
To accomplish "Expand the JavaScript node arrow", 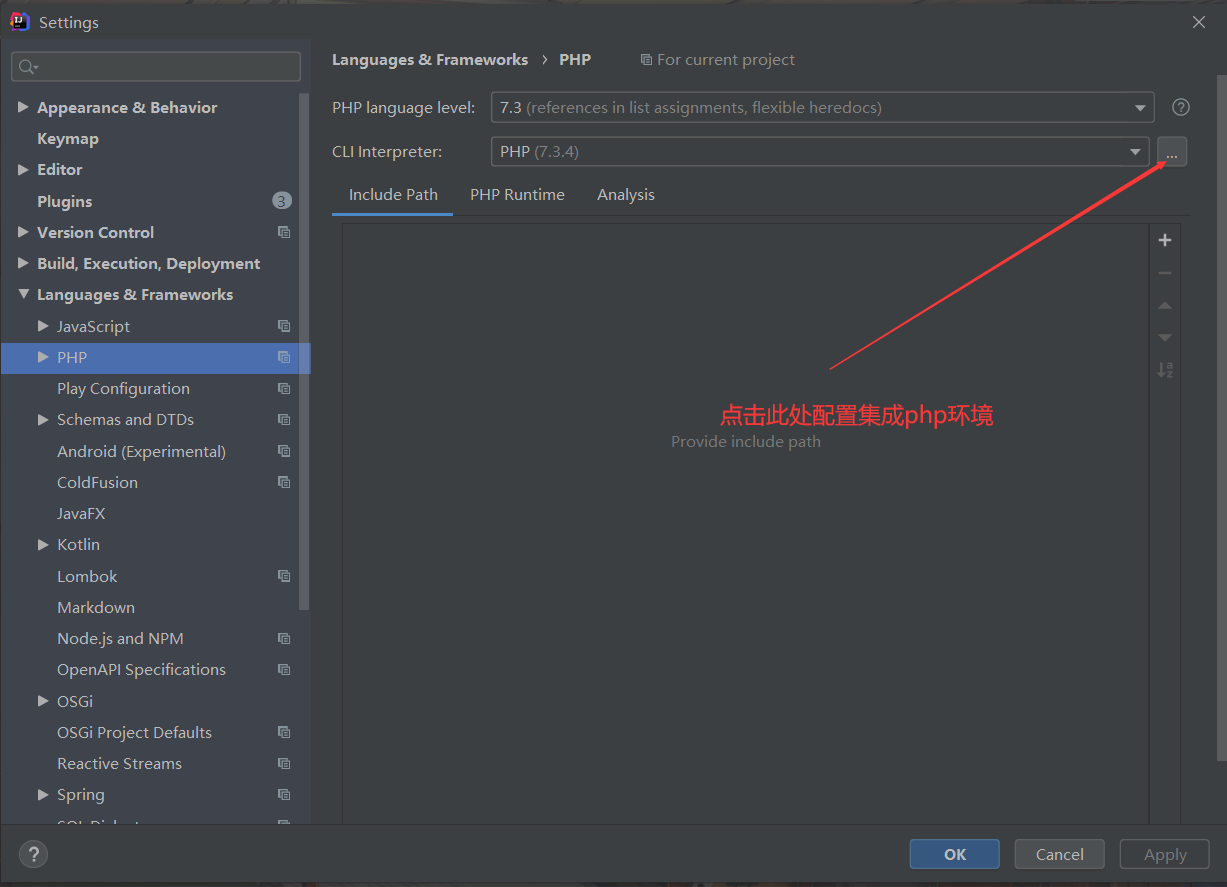I will pos(43,326).
